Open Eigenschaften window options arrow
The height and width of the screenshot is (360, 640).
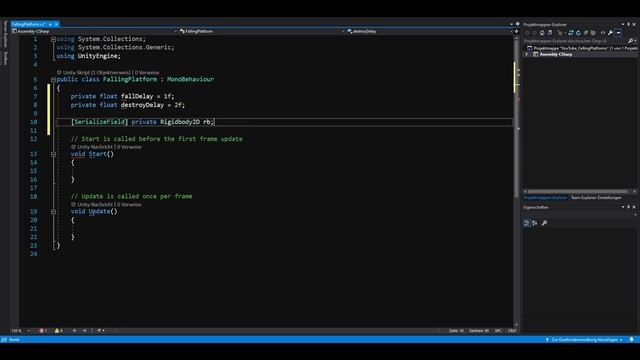click(623, 207)
